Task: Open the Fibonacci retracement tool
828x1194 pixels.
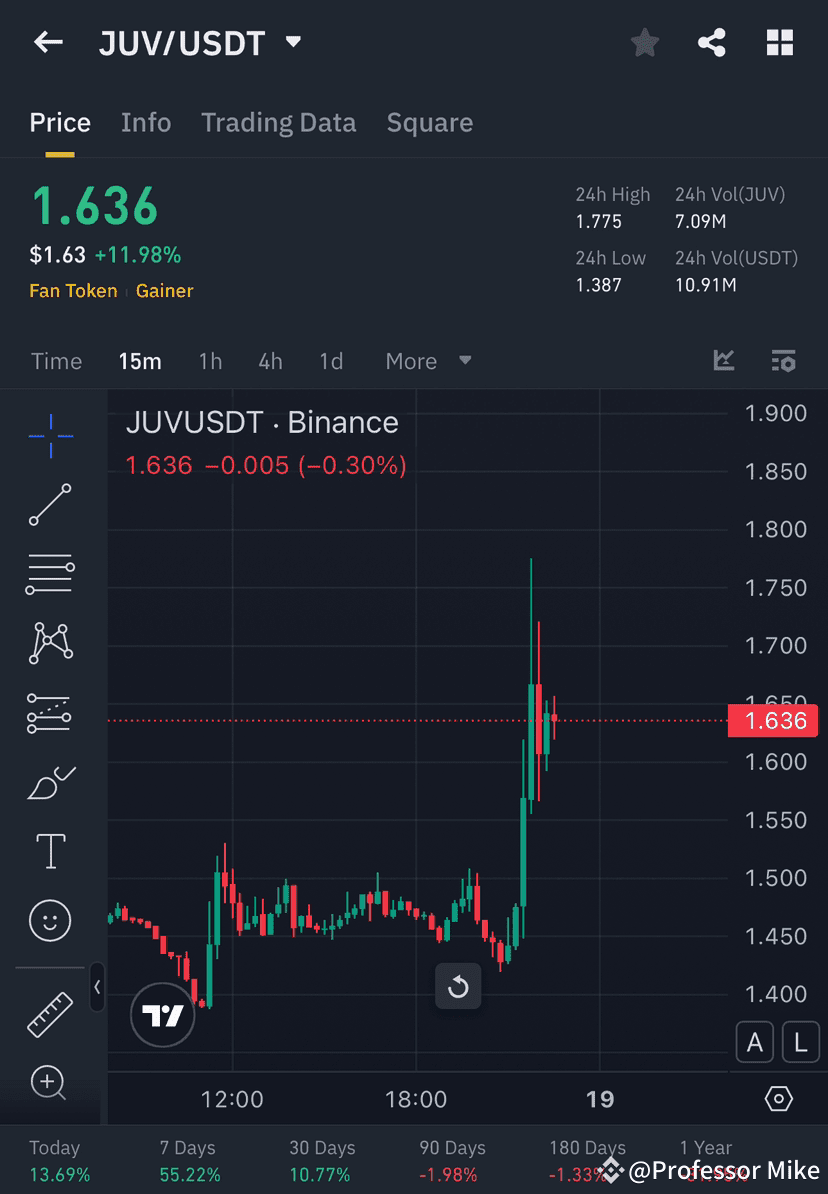Action: coord(50,574)
